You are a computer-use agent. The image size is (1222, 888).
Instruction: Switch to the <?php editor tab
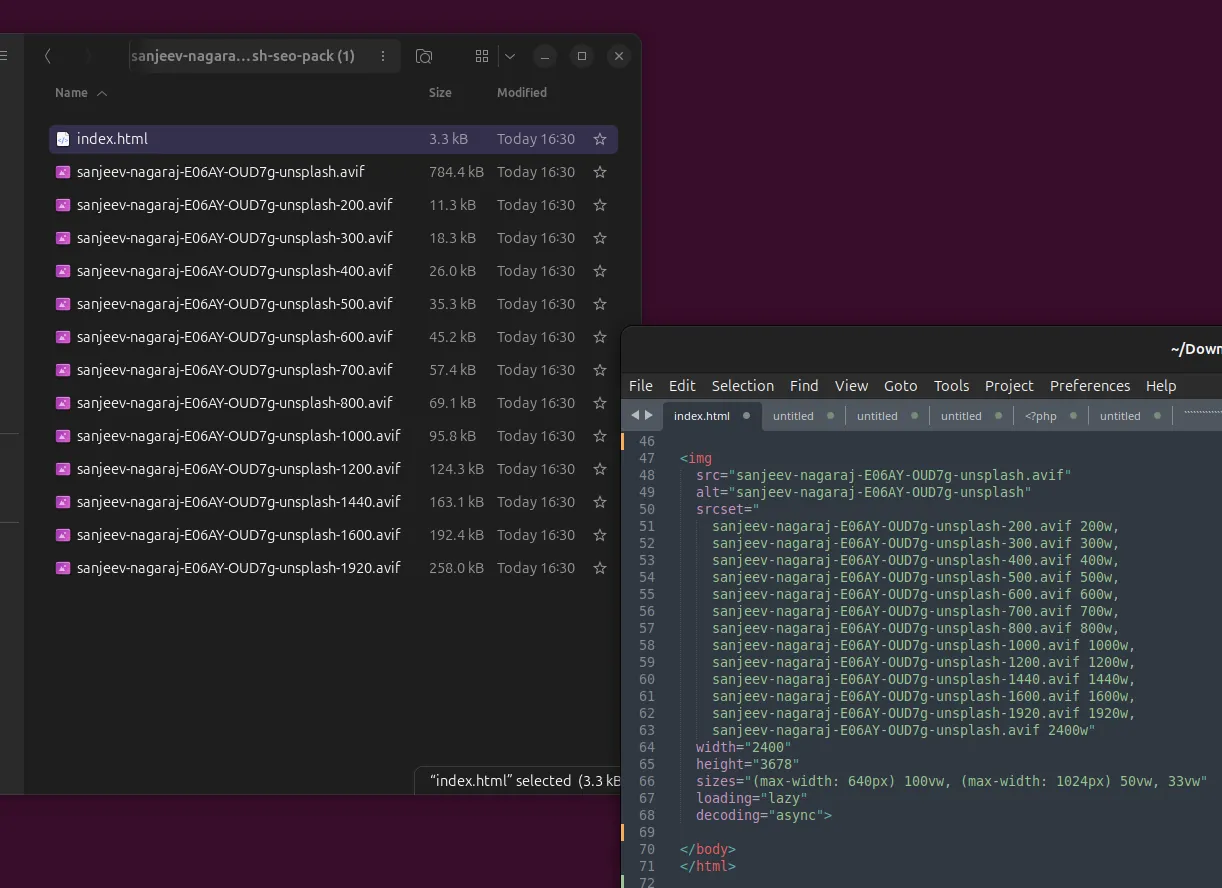point(1041,416)
